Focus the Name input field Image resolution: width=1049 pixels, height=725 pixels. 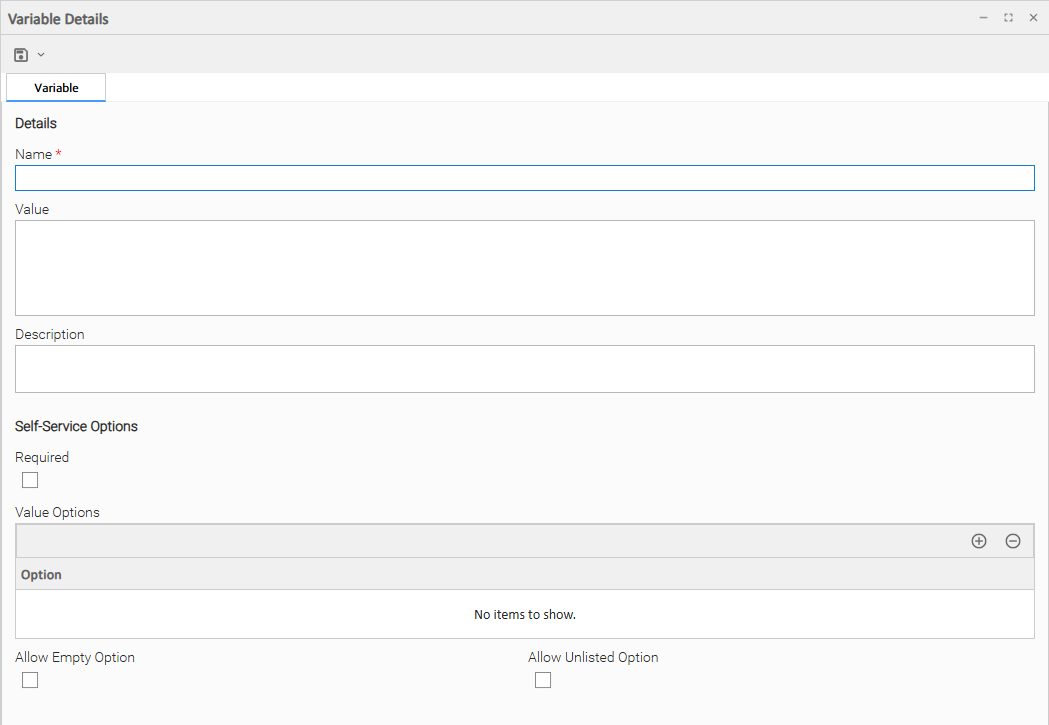click(524, 178)
